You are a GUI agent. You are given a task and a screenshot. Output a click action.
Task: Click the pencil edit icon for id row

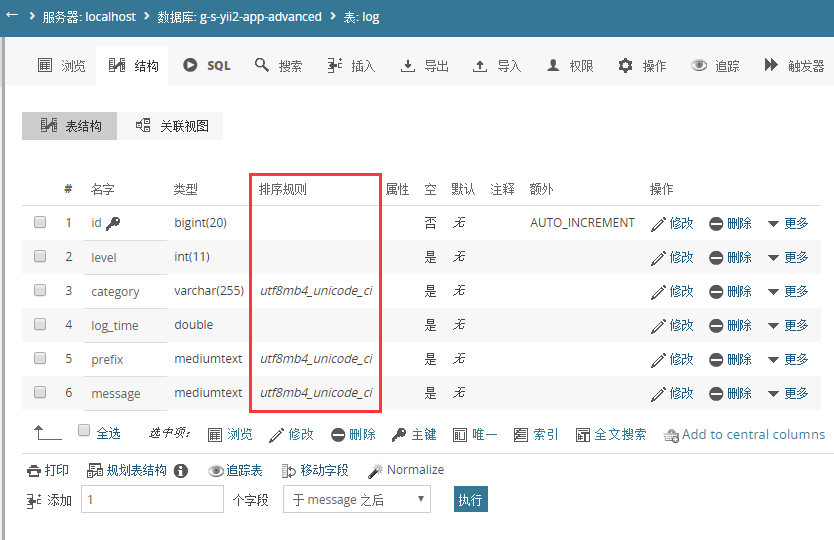tap(658, 223)
